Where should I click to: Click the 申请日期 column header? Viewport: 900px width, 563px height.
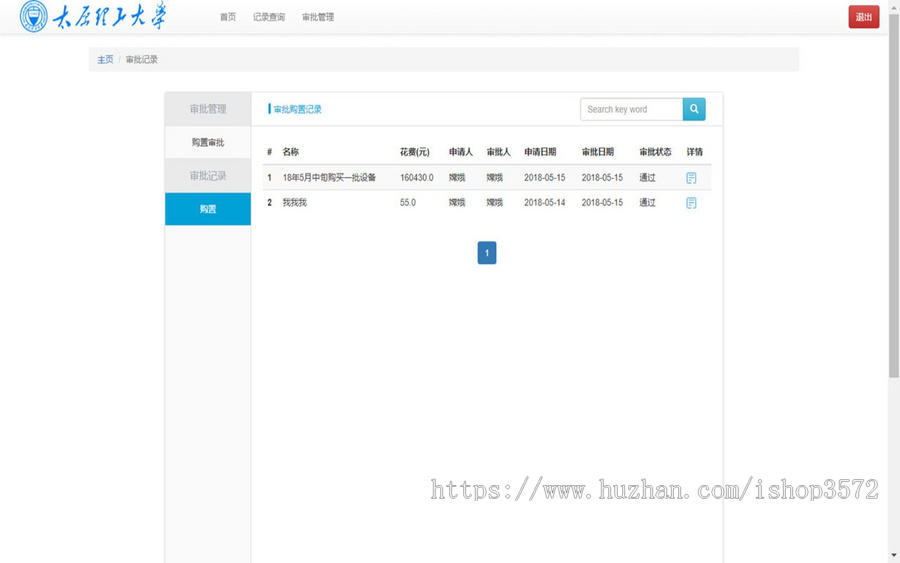click(540, 152)
